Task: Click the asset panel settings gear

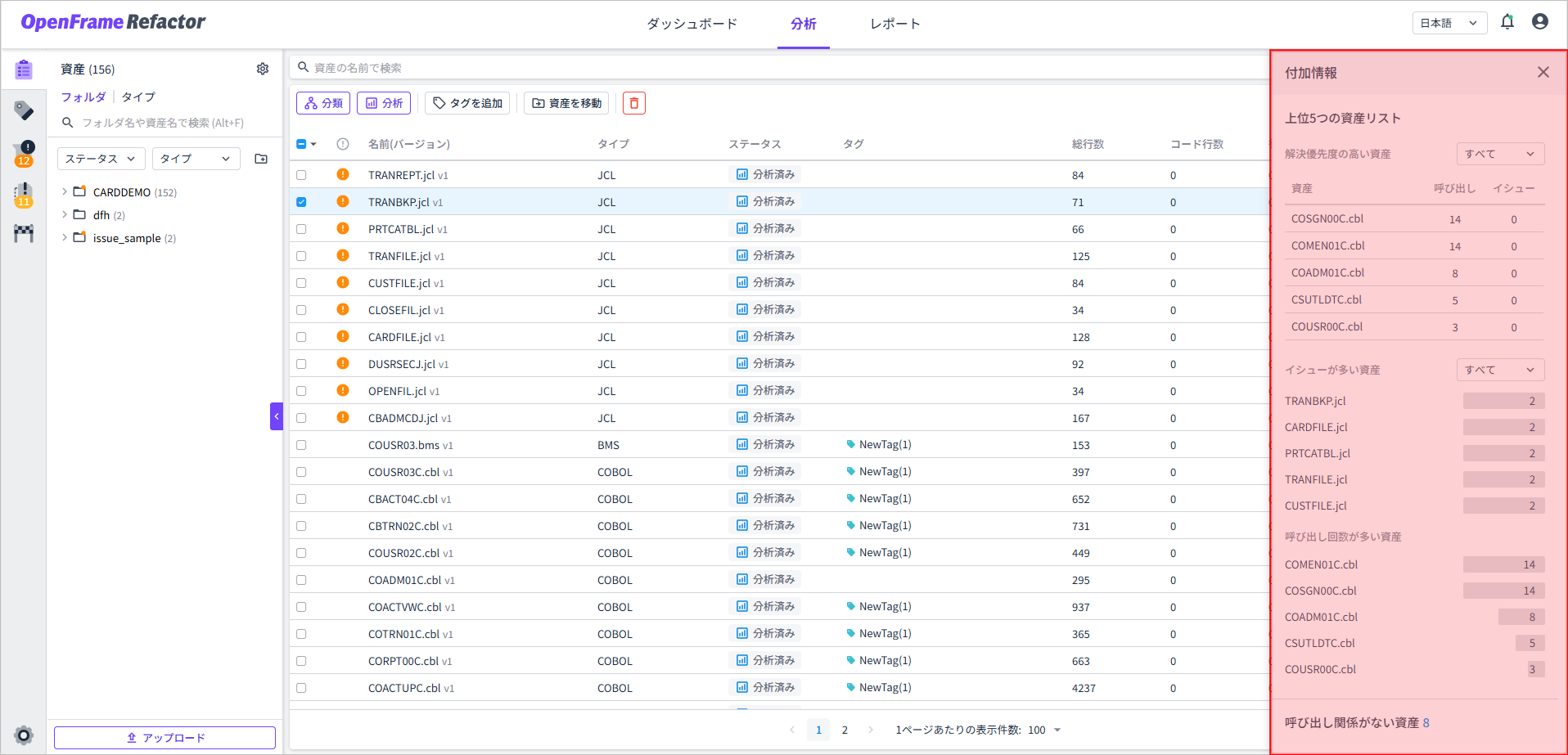Action: click(x=263, y=69)
